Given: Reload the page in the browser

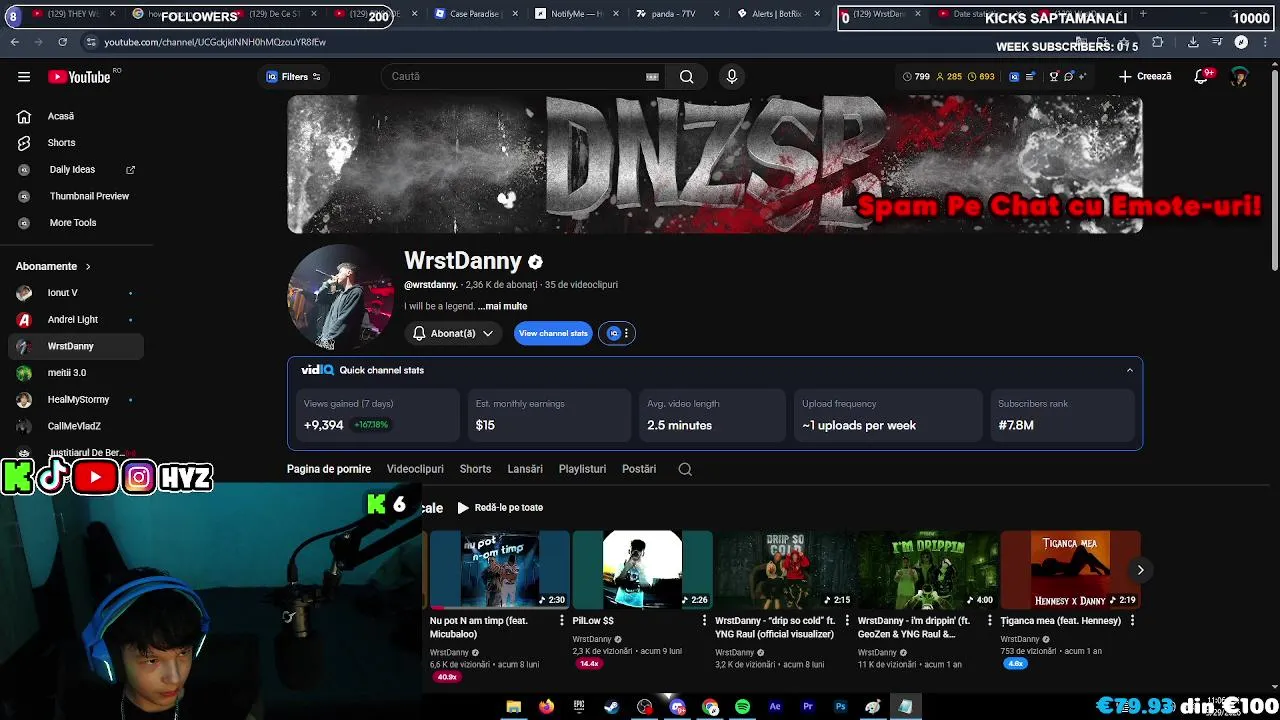Looking at the screenshot, I should coord(63,42).
